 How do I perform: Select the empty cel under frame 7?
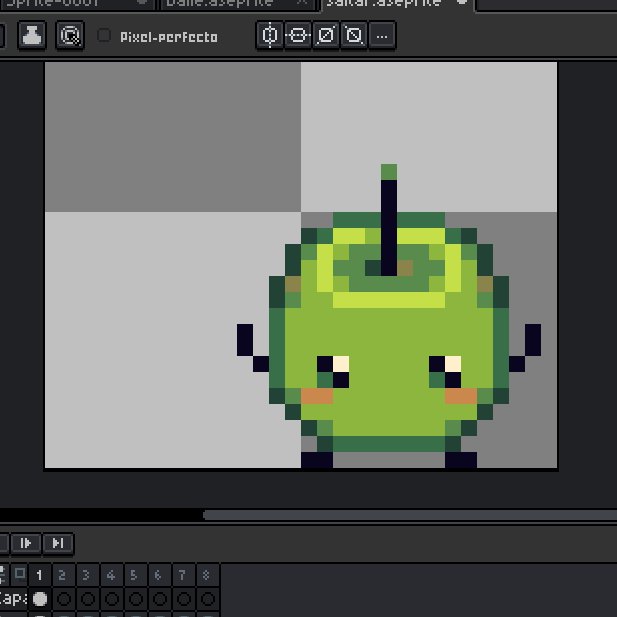point(184,599)
